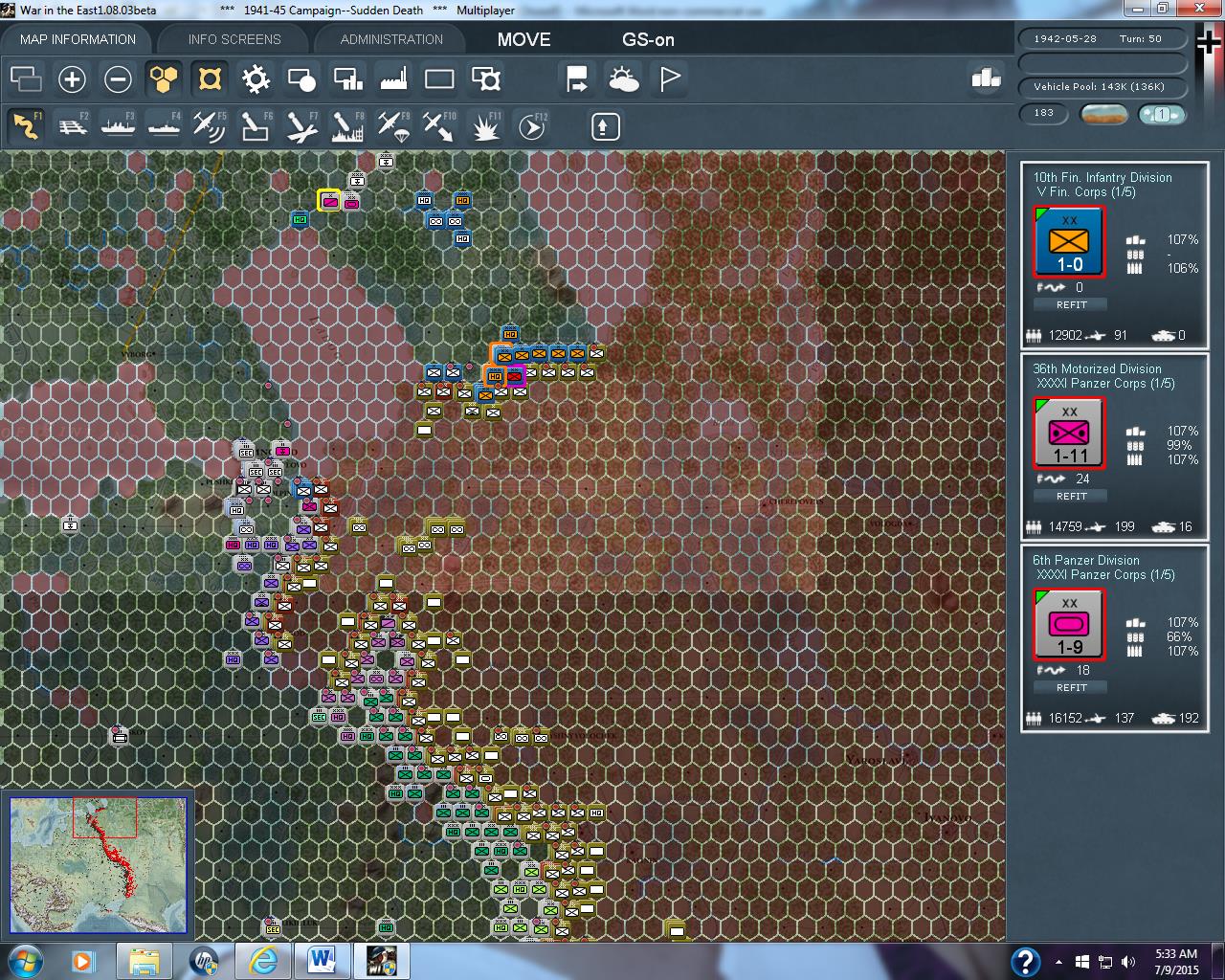Select the F5 air recon mode

pyautogui.click(x=210, y=125)
